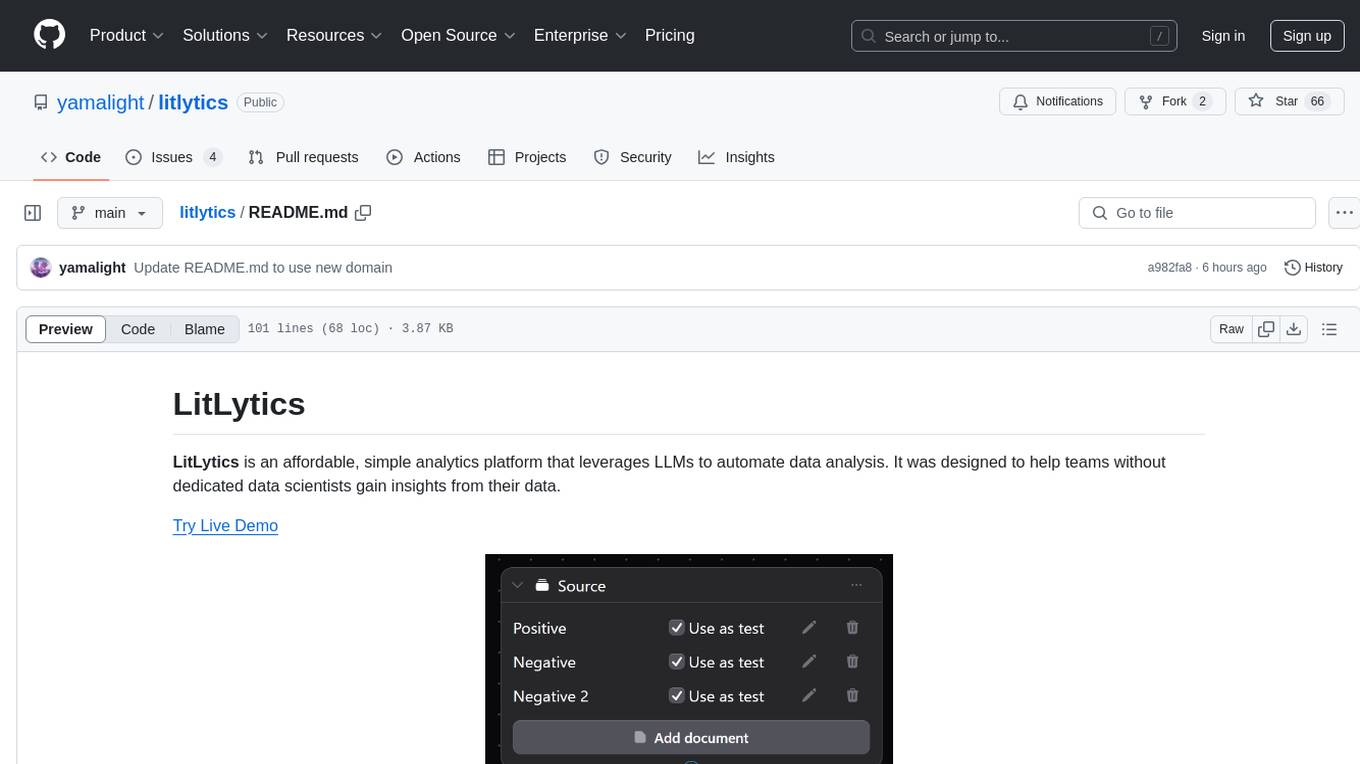Focus the Go to file field
The height and width of the screenshot is (764, 1360).
click(x=1197, y=213)
